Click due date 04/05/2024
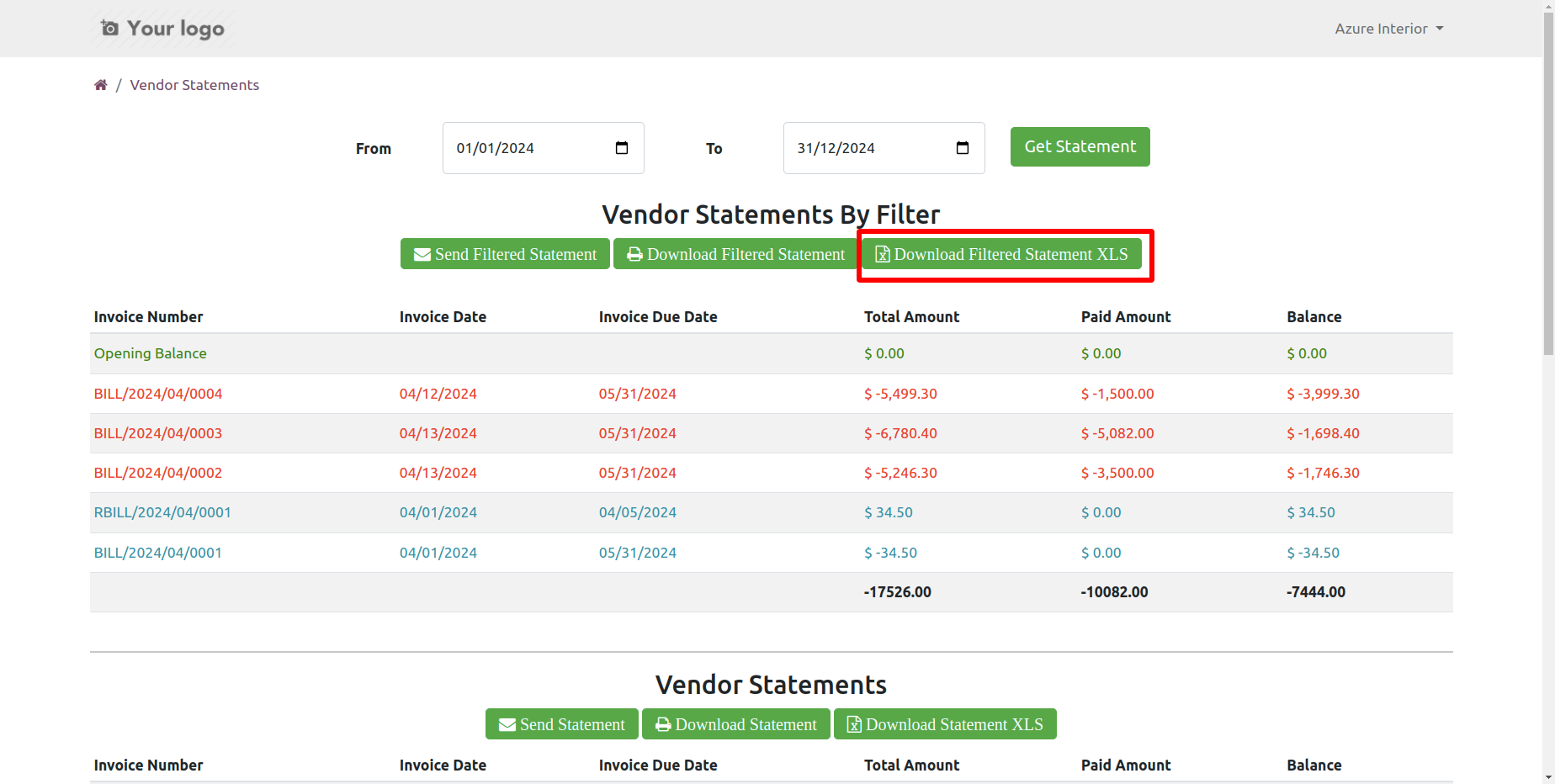The image size is (1555, 784). [638, 512]
